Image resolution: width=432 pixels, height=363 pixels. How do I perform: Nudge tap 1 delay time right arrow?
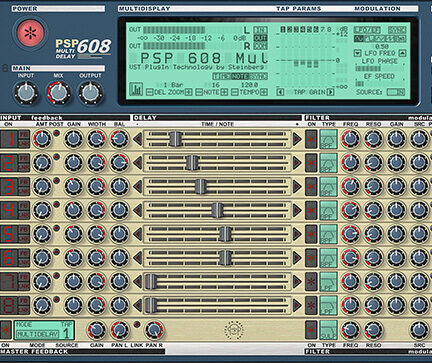click(x=297, y=139)
